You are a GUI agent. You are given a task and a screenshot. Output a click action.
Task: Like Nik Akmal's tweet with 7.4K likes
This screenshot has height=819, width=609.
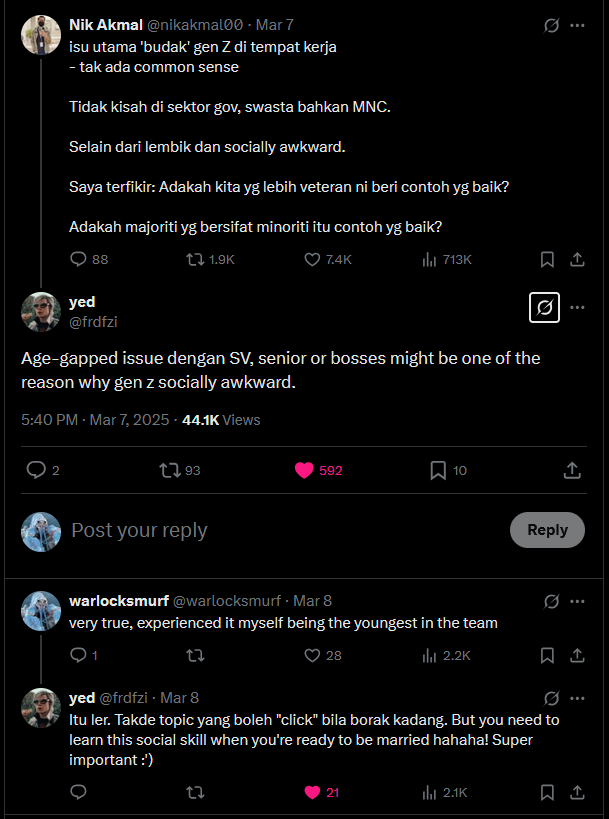click(312, 259)
